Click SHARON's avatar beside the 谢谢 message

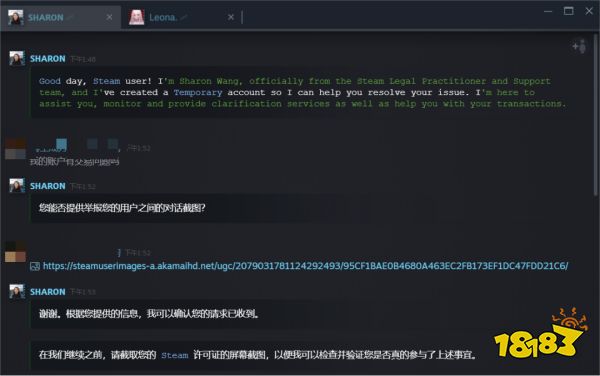[x=17, y=291]
